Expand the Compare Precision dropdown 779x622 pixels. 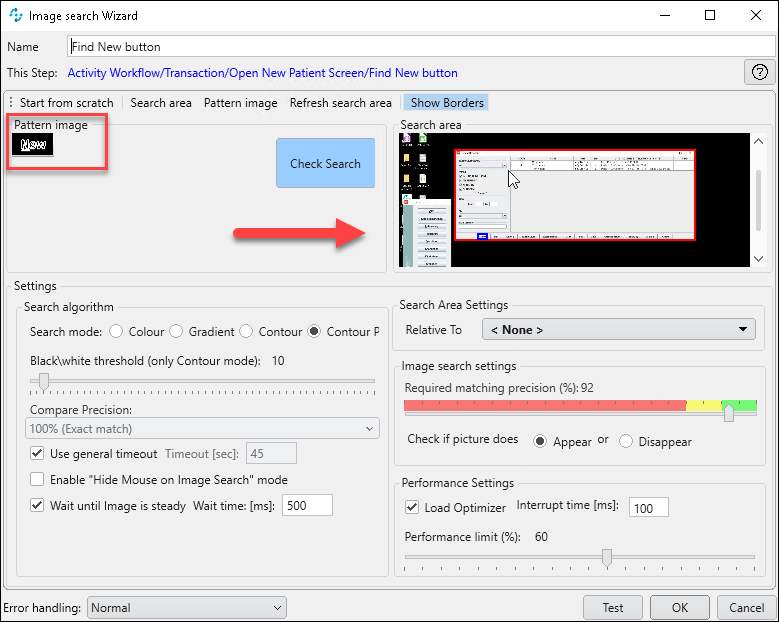click(x=202, y=429)
